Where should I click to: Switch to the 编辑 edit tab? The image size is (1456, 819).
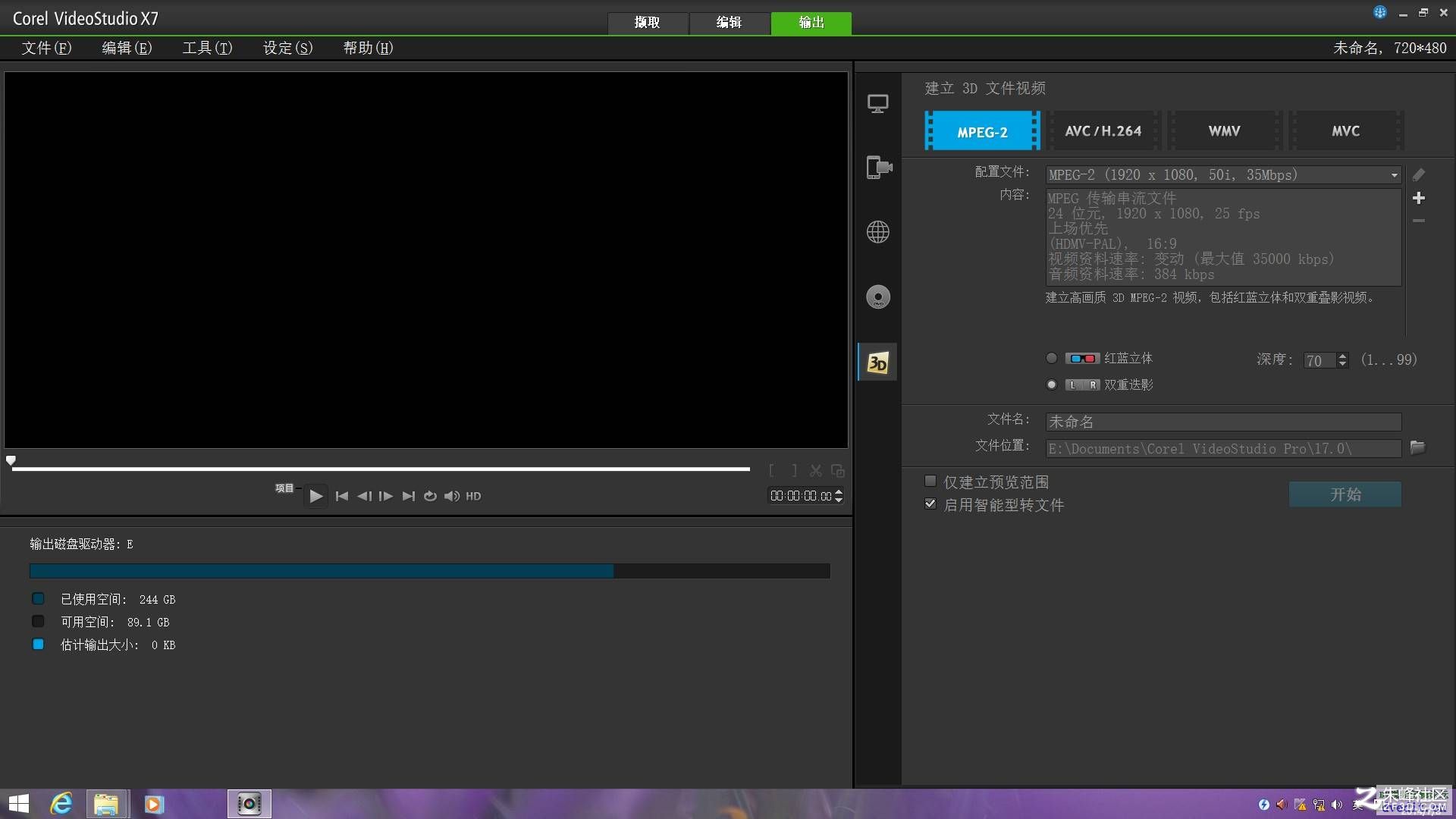click(729, 23)
